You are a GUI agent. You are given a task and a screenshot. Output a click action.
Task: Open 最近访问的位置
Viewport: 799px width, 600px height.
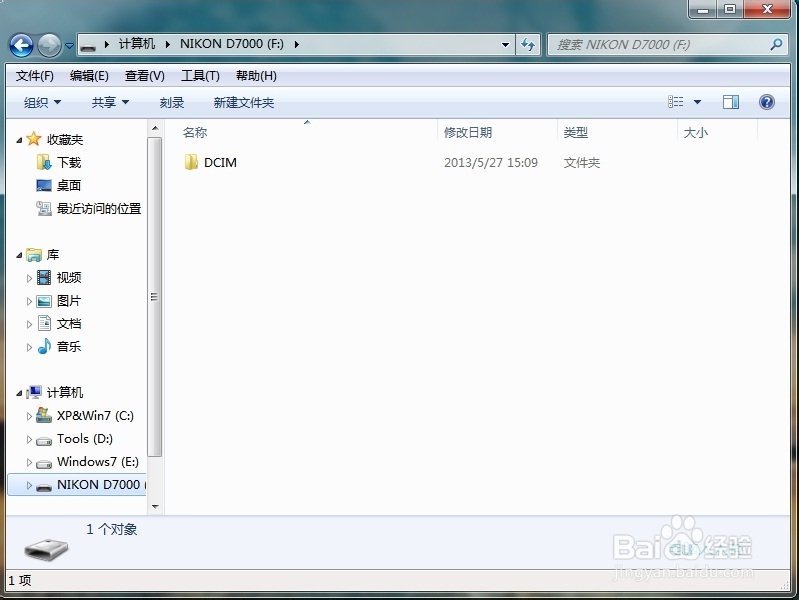(x=99, y=208)
